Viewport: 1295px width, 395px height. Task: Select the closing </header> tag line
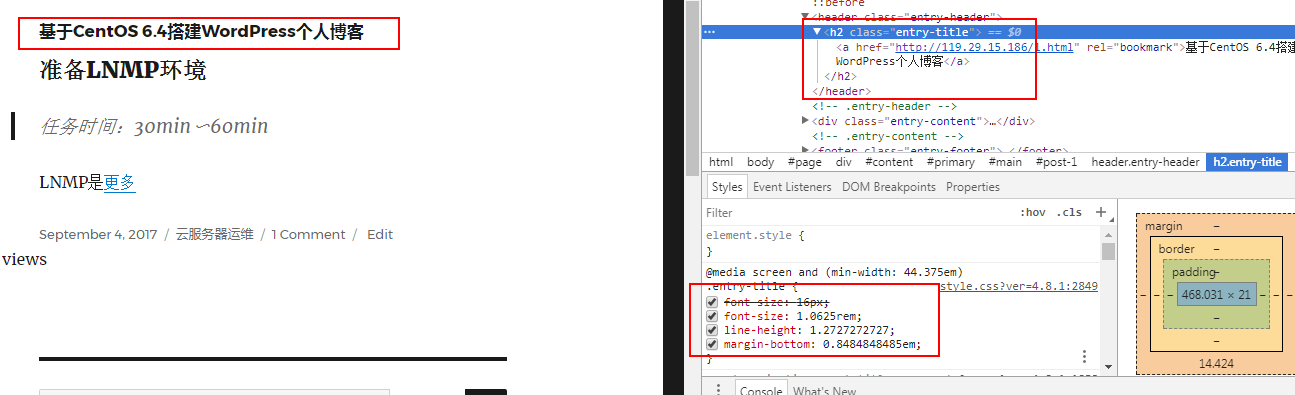click(x=841, y=91)
